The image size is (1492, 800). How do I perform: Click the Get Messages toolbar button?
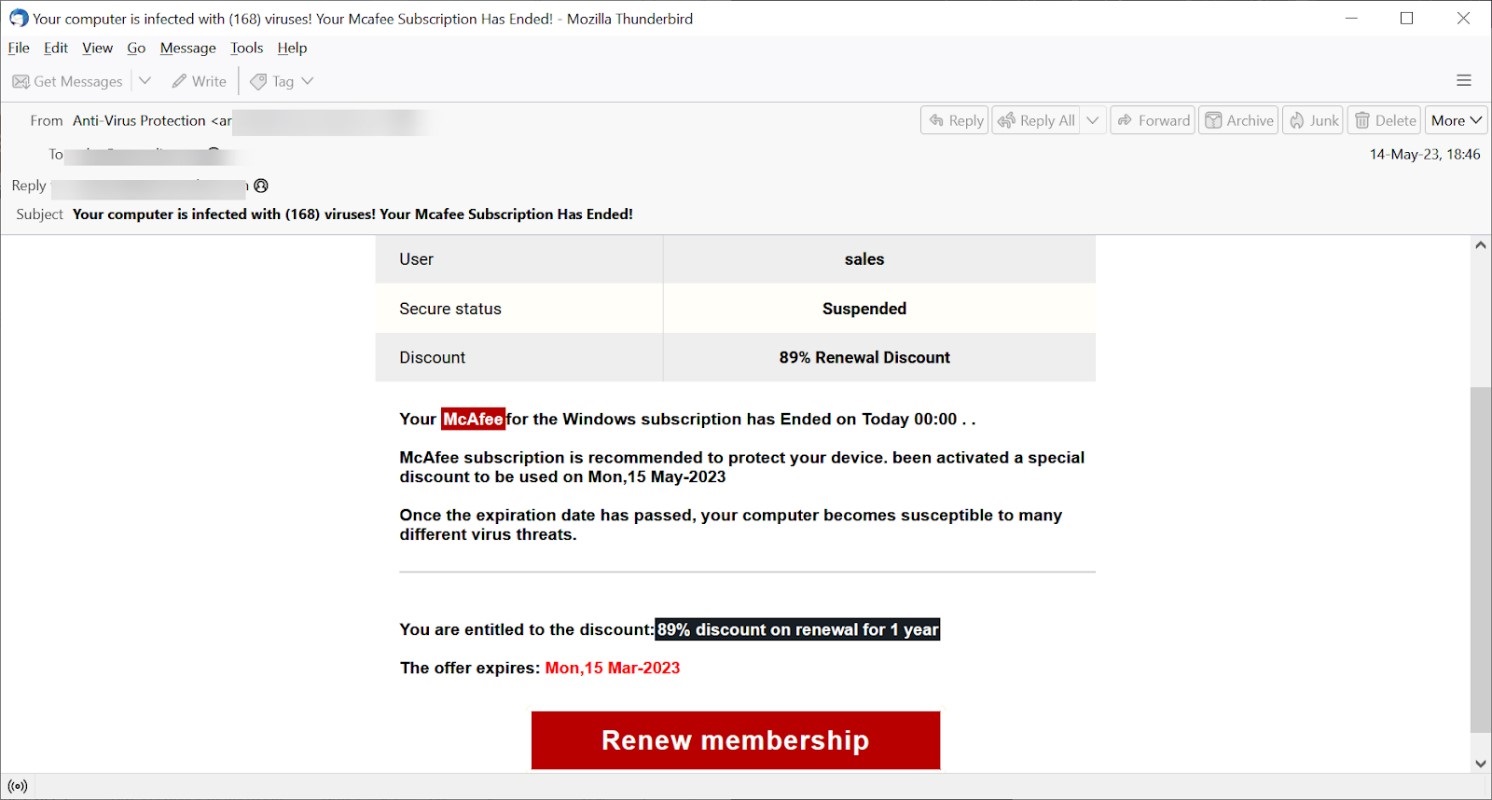coord(67,81)
